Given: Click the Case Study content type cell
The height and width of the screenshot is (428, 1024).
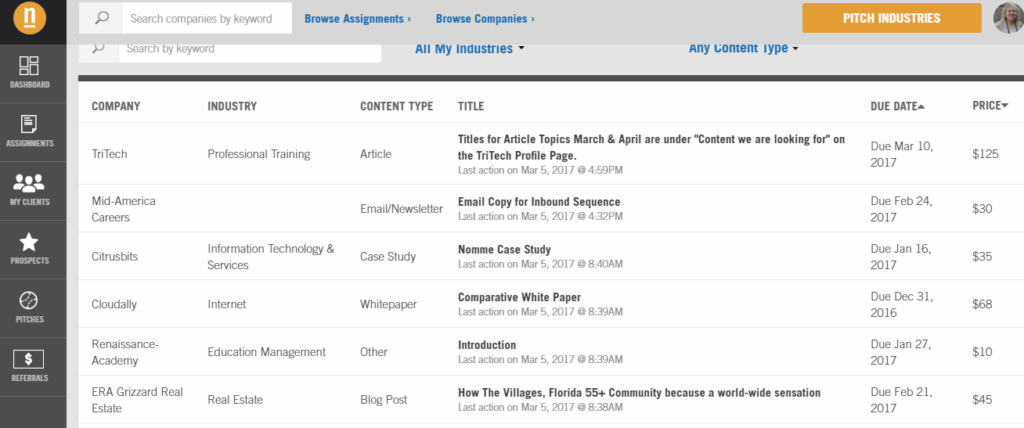Looking at the screenshot, I should tap(388, 257).
